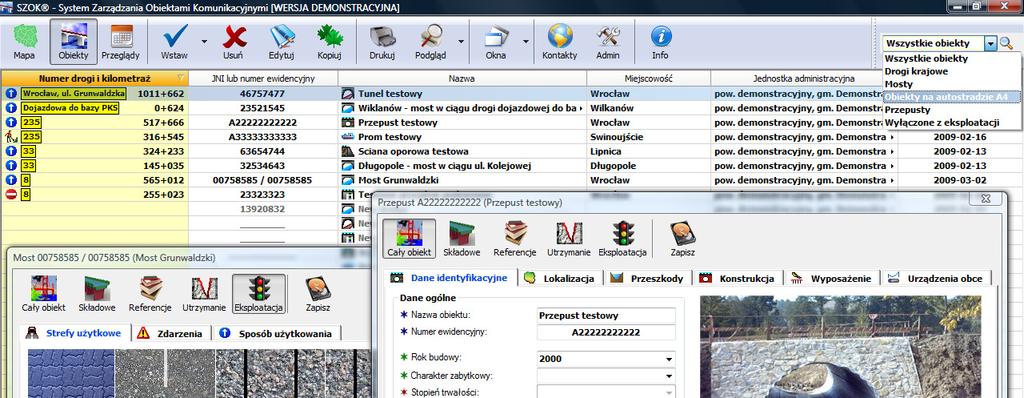Viewport: 1024px width, 398px height.
Task: Click Referencje in the Przepust window
Action: (x=515, y=239)
